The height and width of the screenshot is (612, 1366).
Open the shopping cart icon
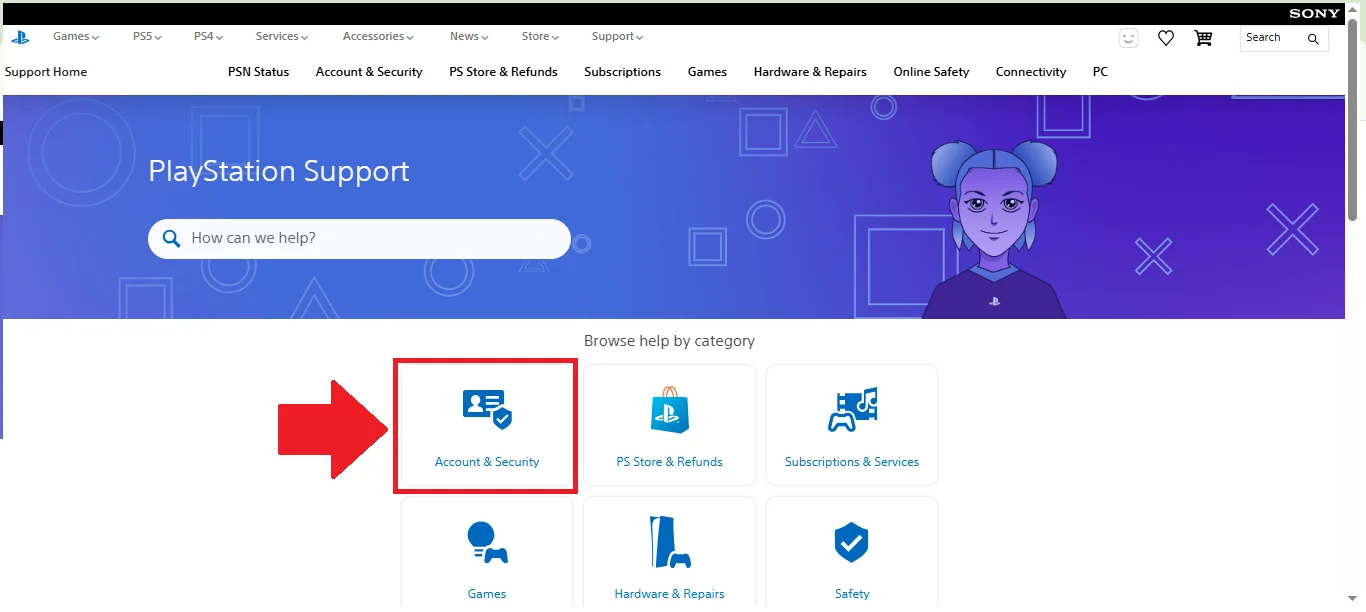coord(1203,38)
